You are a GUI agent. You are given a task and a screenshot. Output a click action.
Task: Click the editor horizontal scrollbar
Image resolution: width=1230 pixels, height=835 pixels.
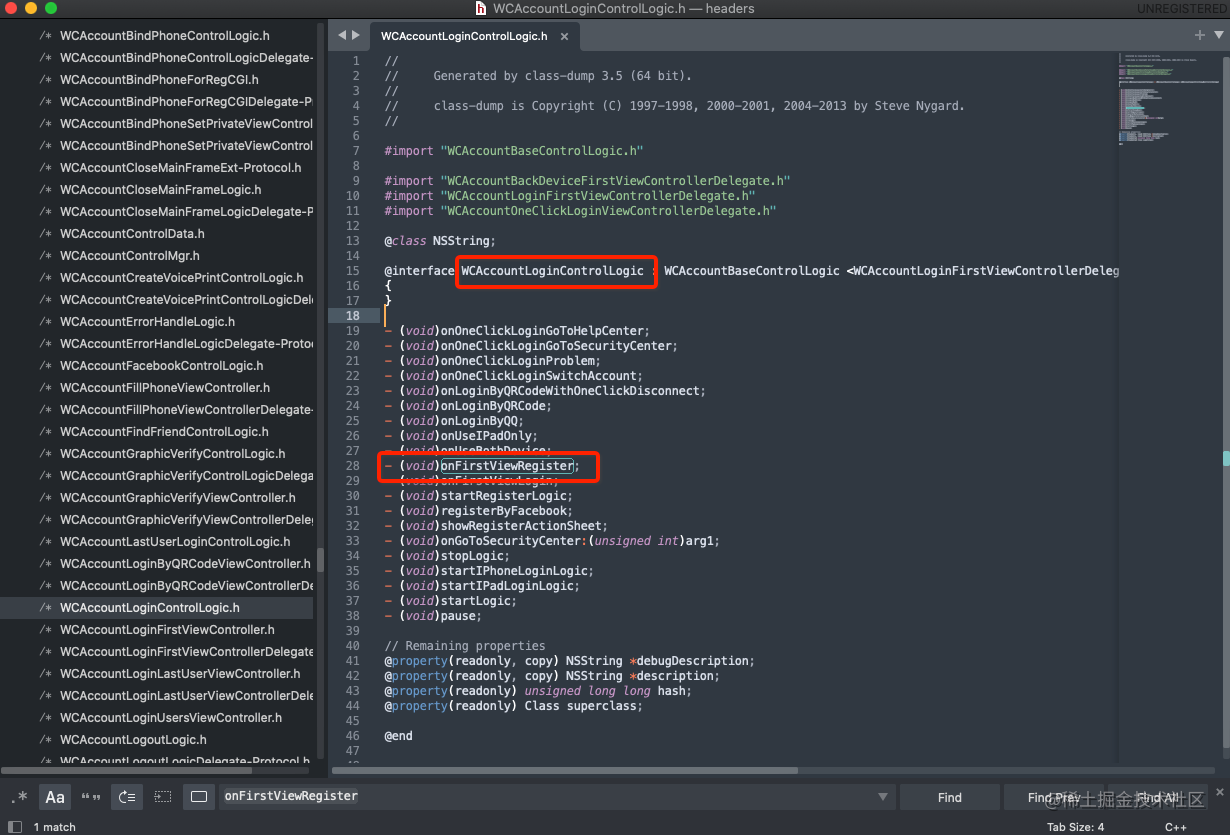click(565, 770)
